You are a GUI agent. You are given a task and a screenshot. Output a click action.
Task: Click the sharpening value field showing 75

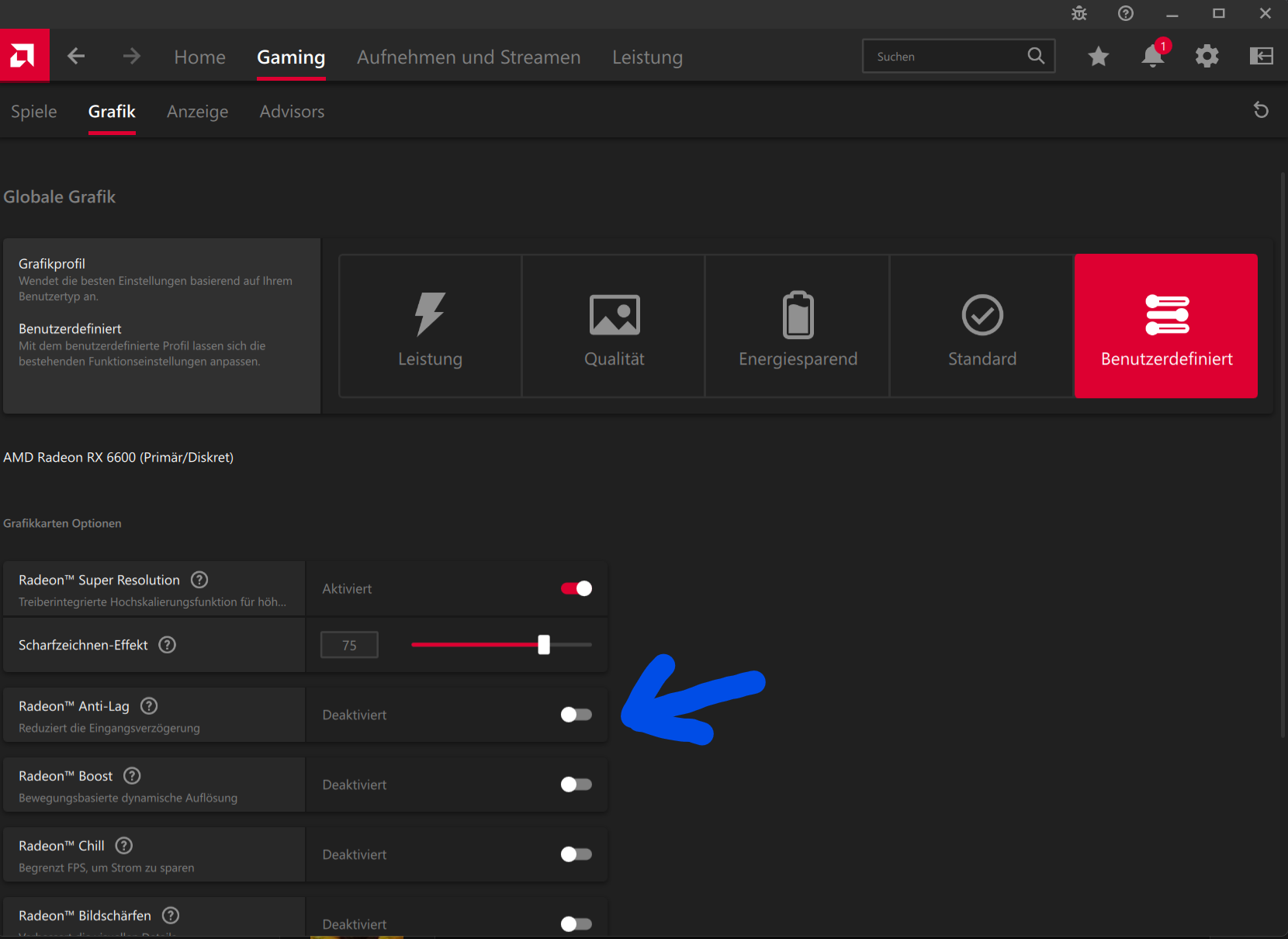350,645
